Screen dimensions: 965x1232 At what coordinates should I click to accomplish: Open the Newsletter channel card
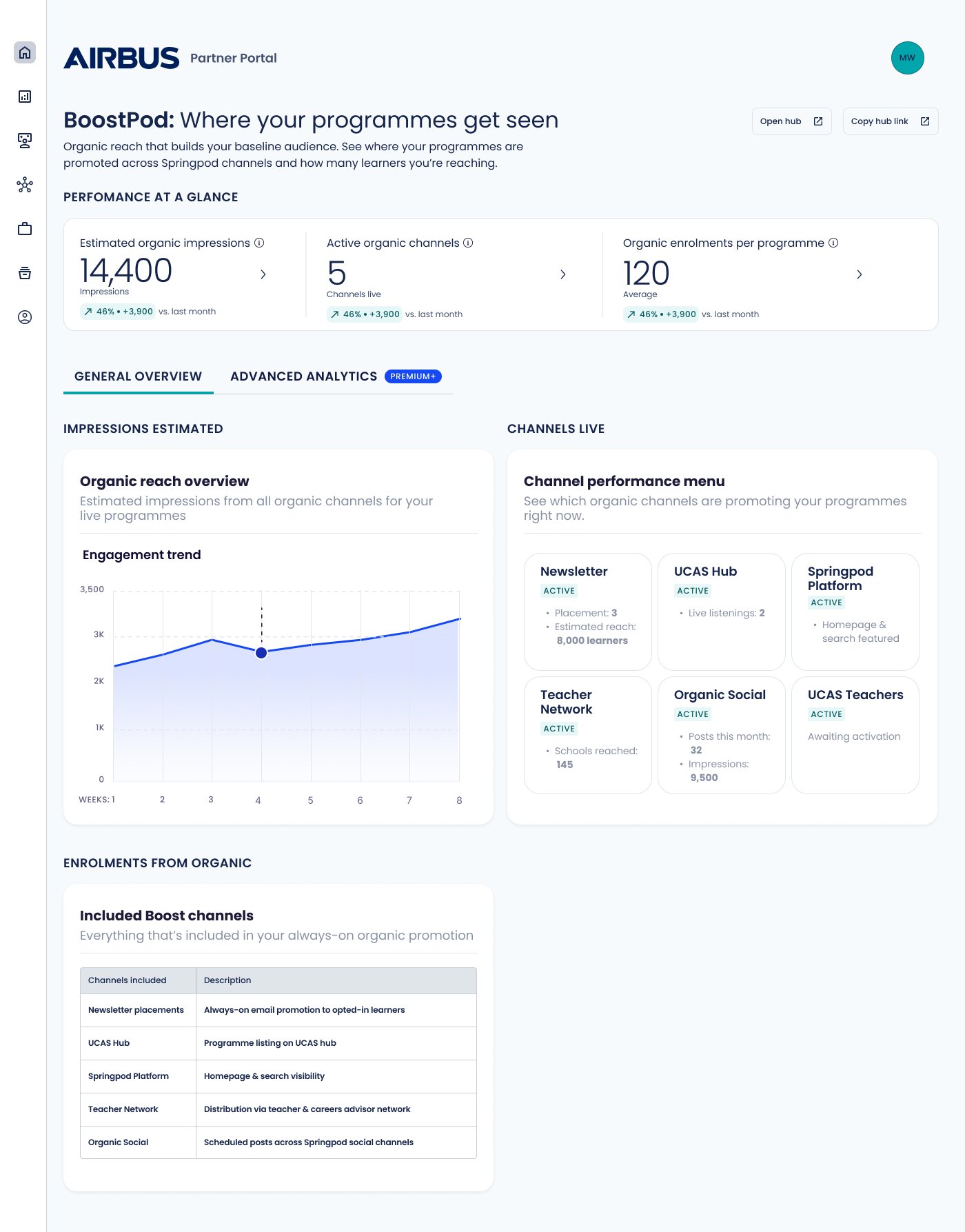click(x=588, y=612)
